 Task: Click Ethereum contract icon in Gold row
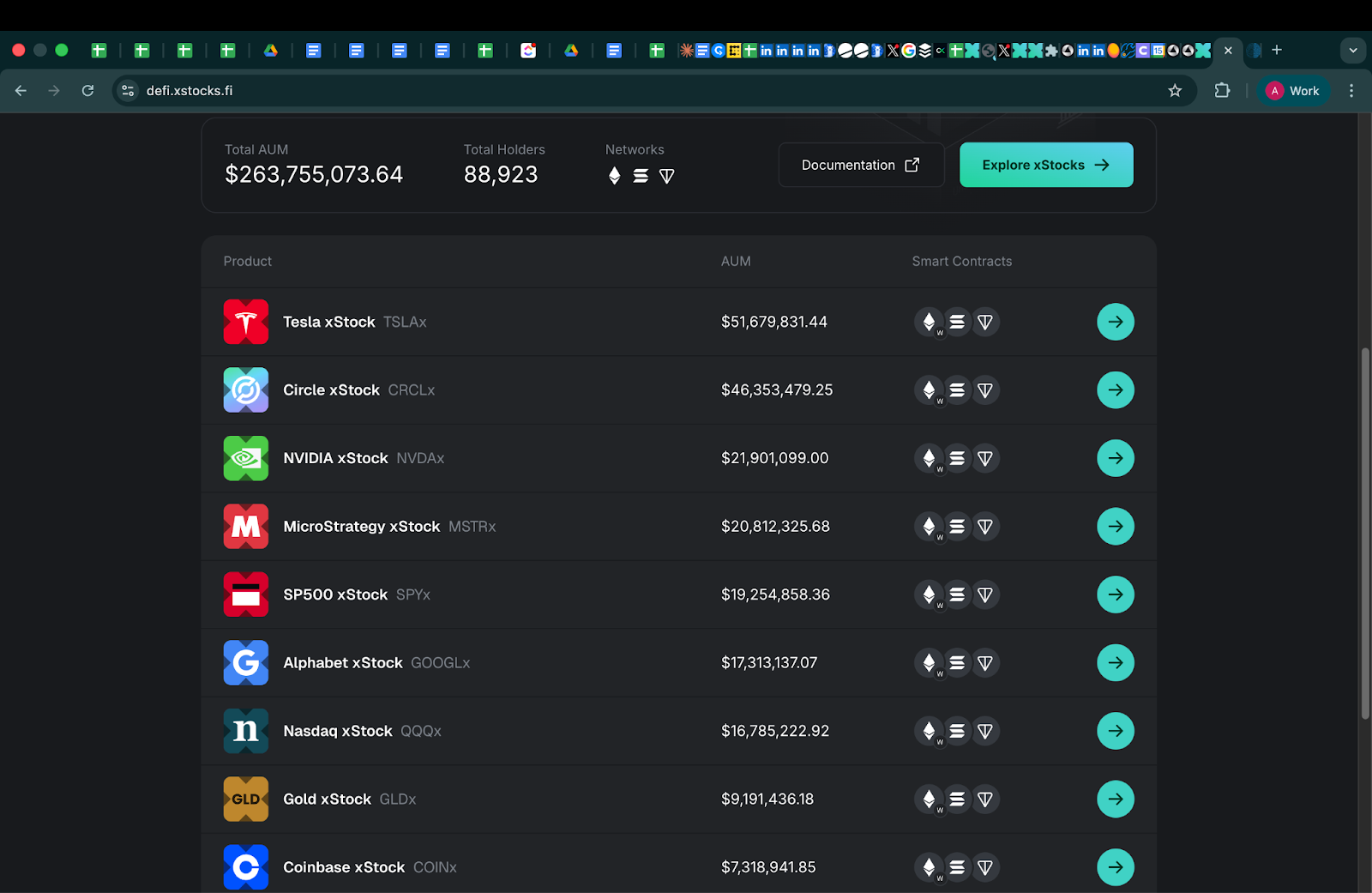(x=929, y=799)
